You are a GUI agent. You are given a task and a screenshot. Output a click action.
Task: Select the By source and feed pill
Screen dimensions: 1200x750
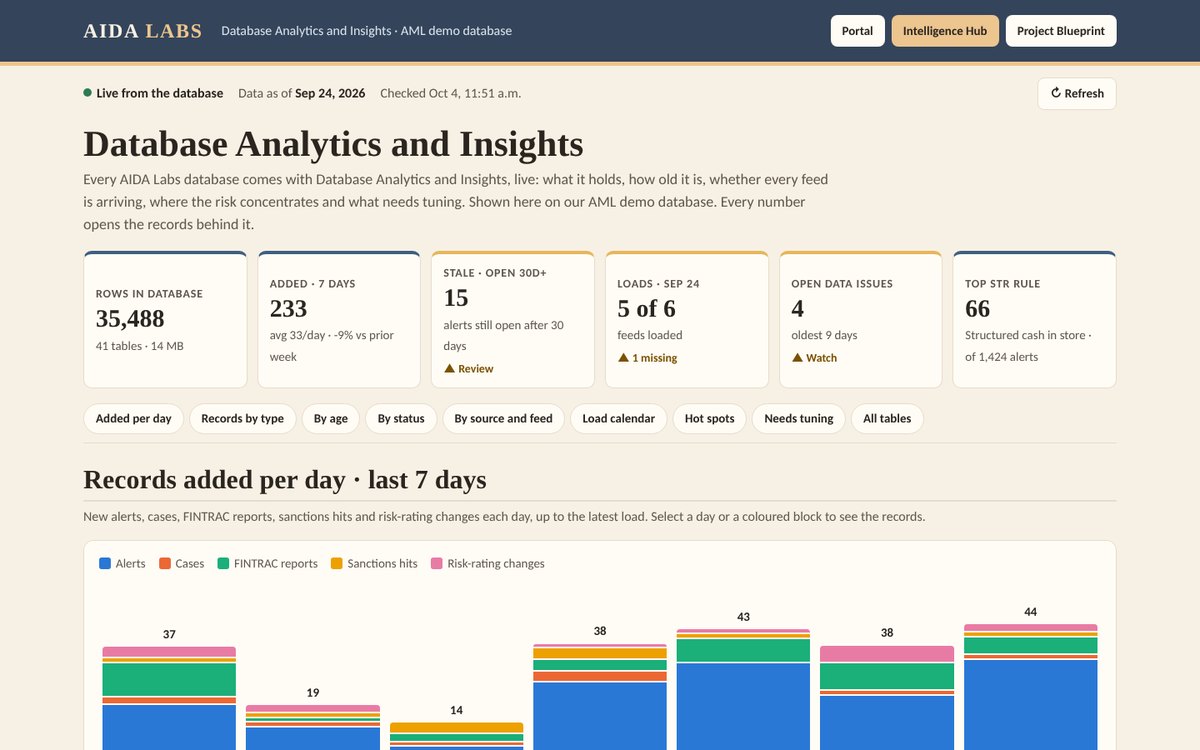[504, 419]
